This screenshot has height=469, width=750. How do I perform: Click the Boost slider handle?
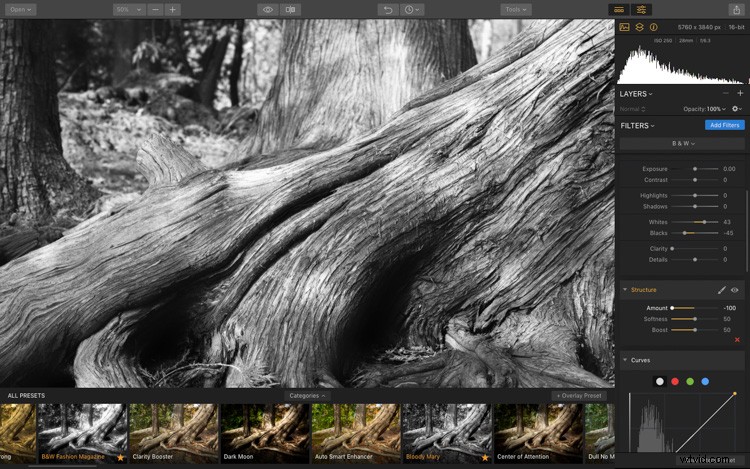pos(695,330)
